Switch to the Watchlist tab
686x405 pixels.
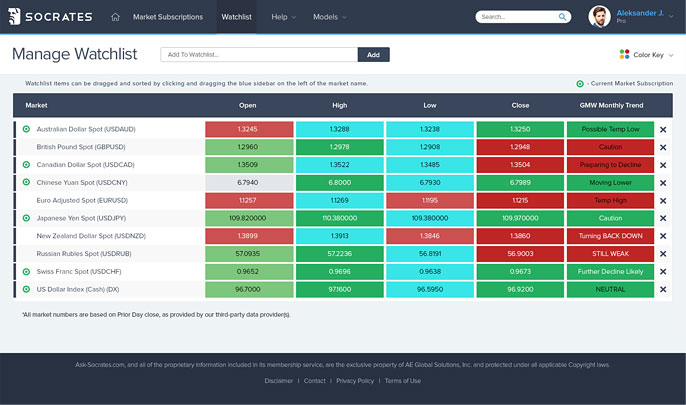coord(236,17)
